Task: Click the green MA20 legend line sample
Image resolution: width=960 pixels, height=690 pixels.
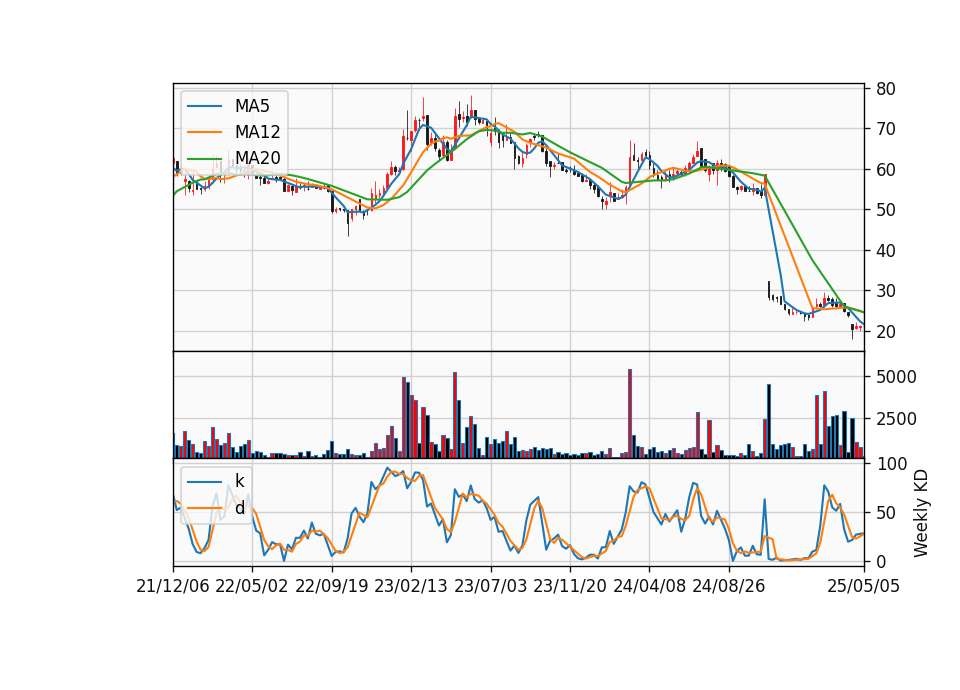Action: click(x=204, y=158)
